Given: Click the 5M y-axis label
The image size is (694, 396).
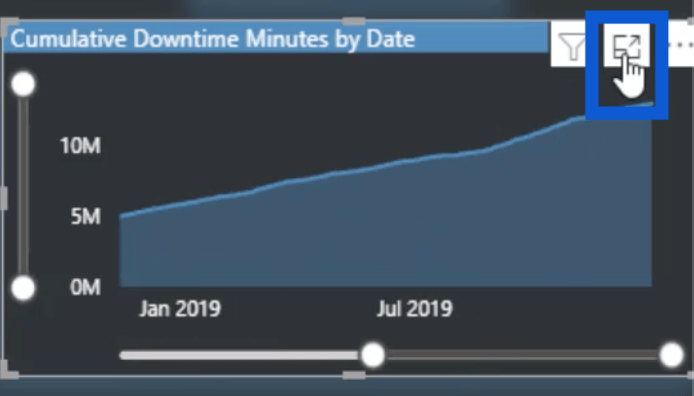Looking at the screenshot, I should pos(86,216).
